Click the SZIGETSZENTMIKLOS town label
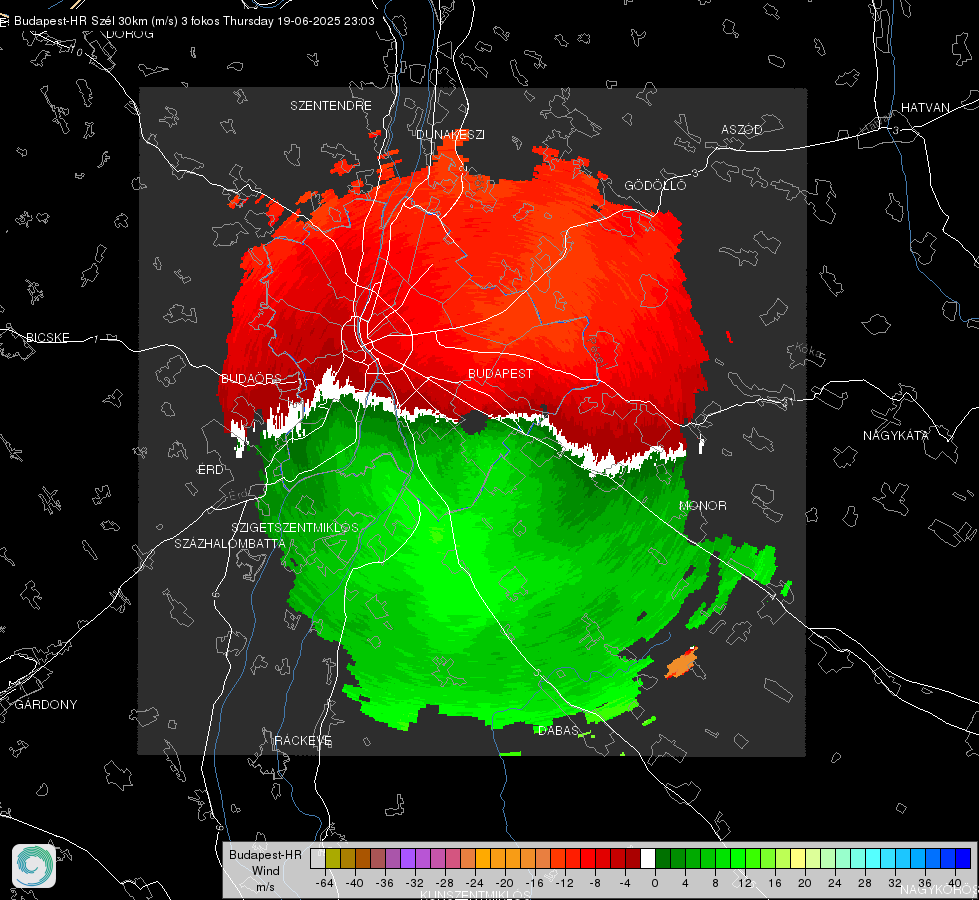 click(295, 527)
